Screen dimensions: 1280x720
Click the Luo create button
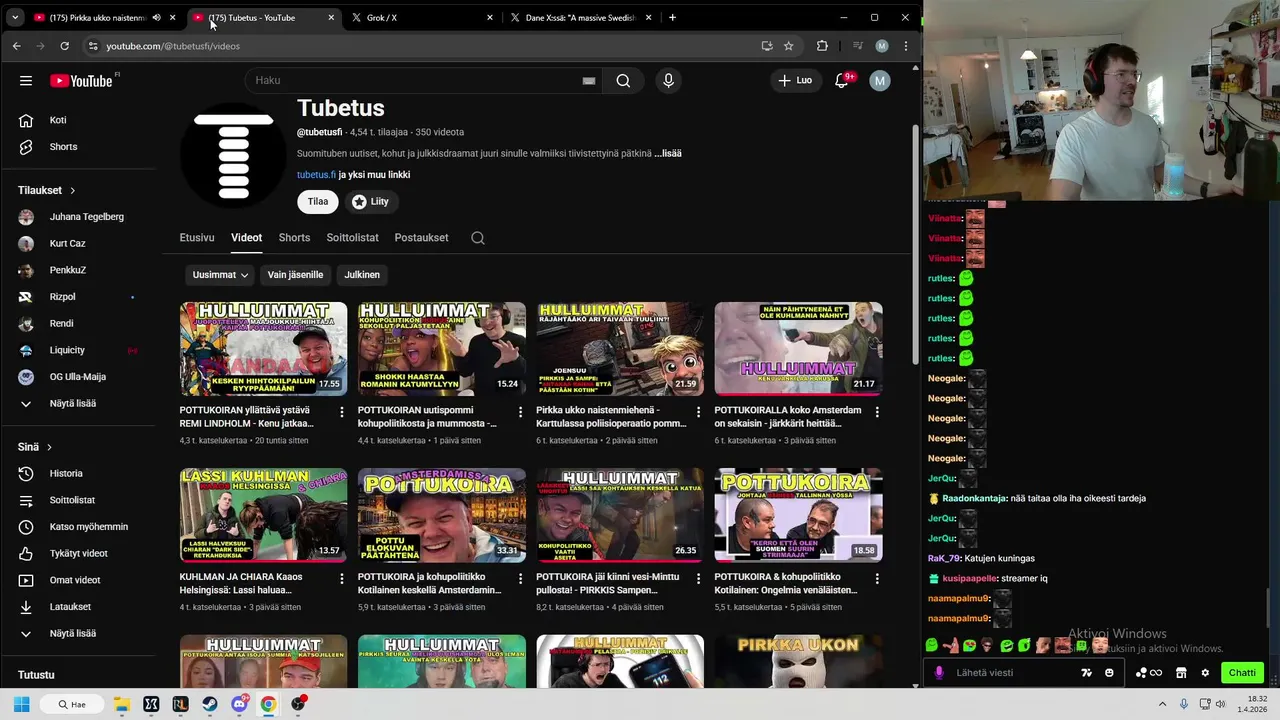[795, 81]
